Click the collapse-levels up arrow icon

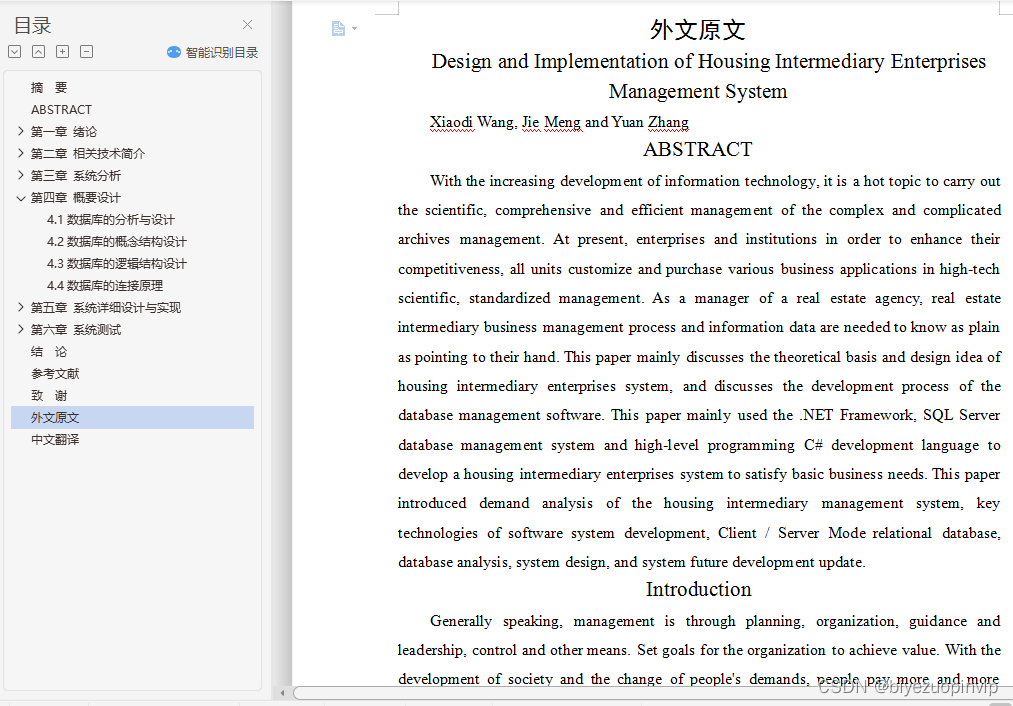39,52
